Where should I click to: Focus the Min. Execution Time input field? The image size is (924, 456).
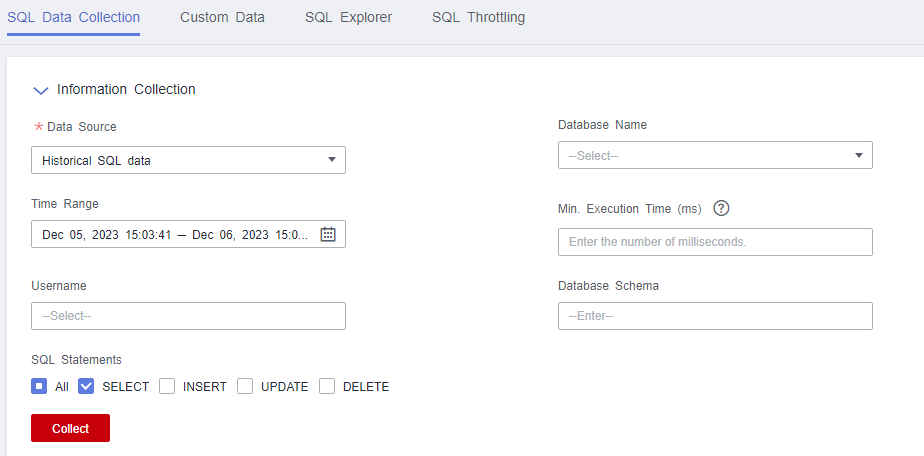[x=715, y=242]
